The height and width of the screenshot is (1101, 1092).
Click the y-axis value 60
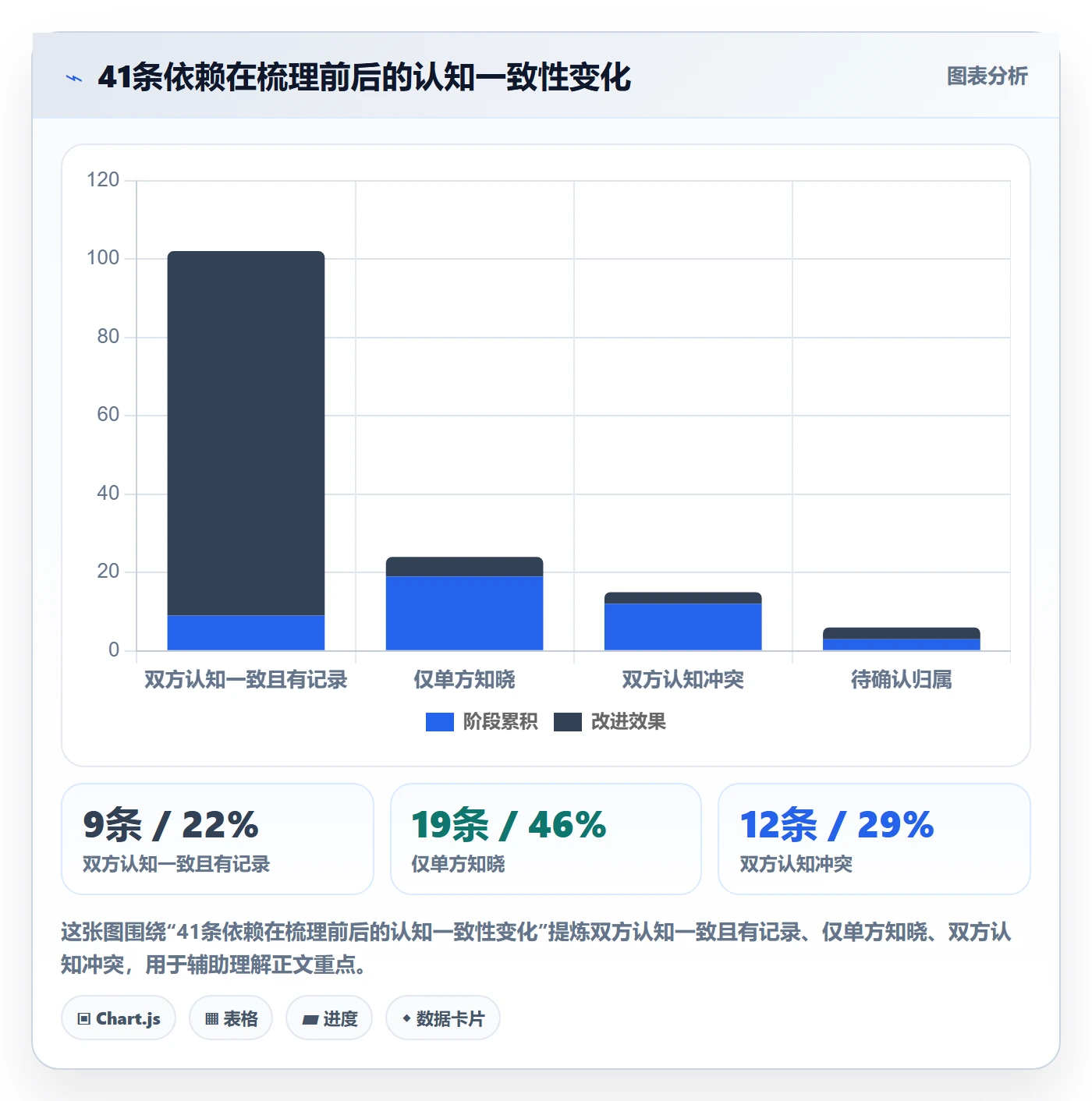tap(108, 415)
